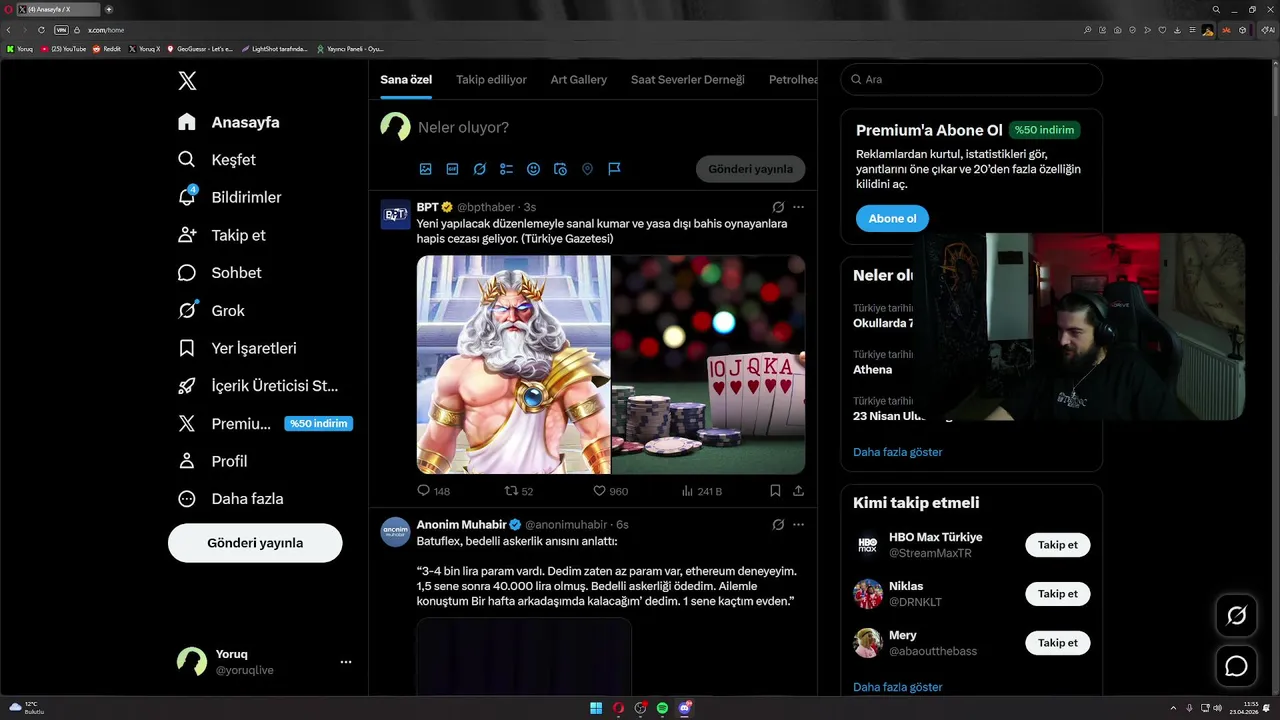Viewport: 1280px width, 720px height.
Task: Open browser easy setup menu
Action: pyautogui.click(x=1192, y=30)
